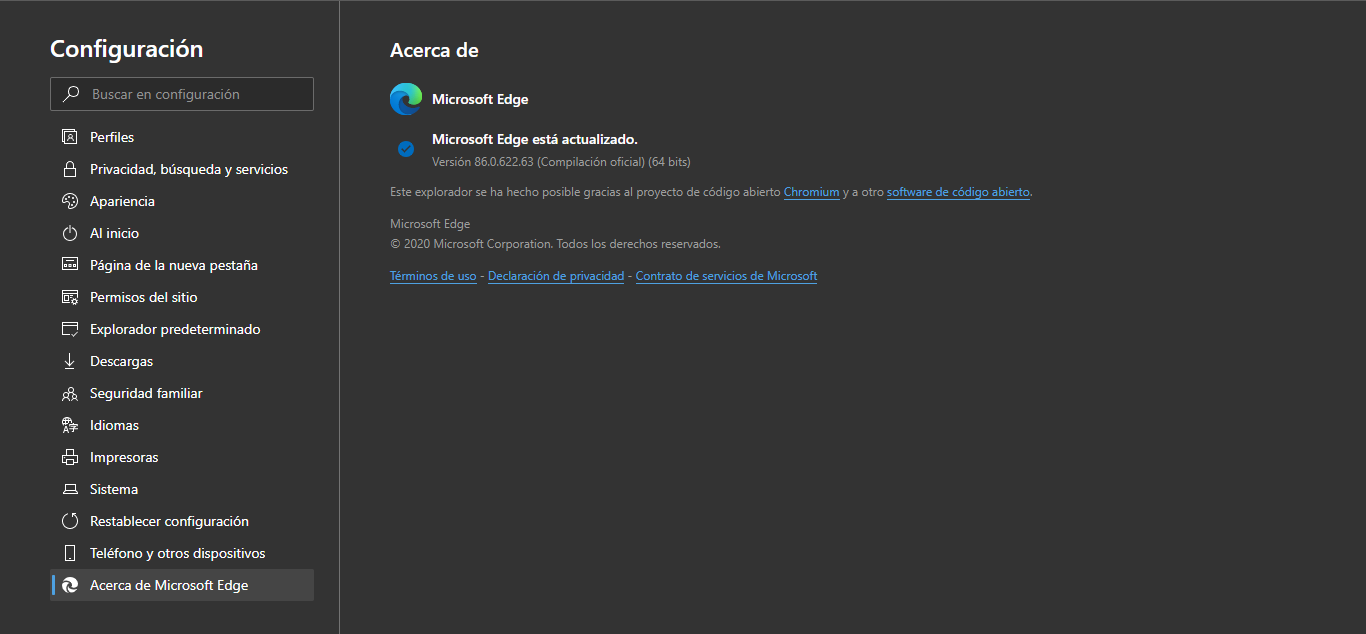Select Al inicio in sidebar

pyautogui.click(x=182, y=233)
